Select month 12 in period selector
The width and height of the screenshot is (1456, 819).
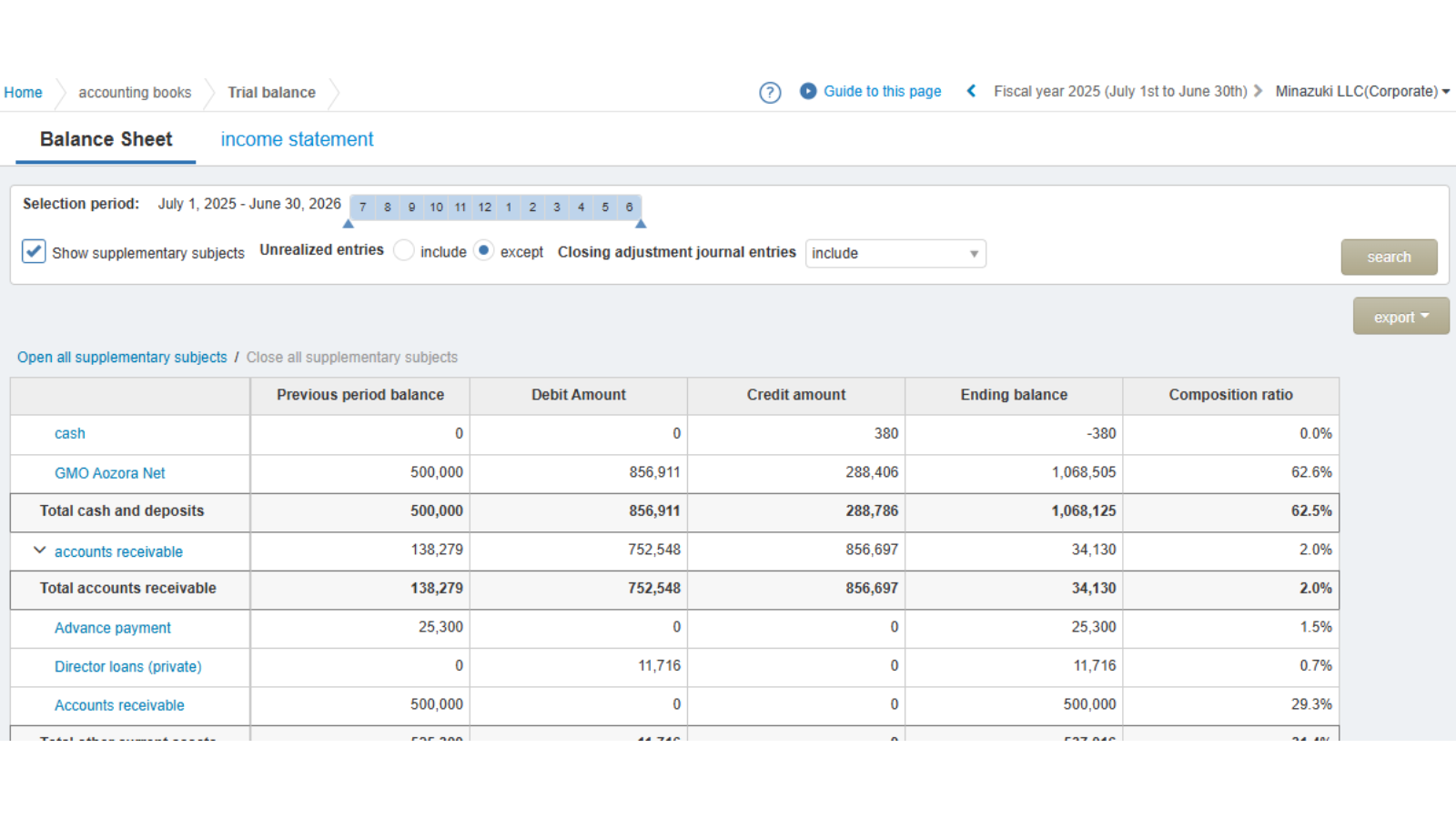pyautogui.click(x=485, y=207)
